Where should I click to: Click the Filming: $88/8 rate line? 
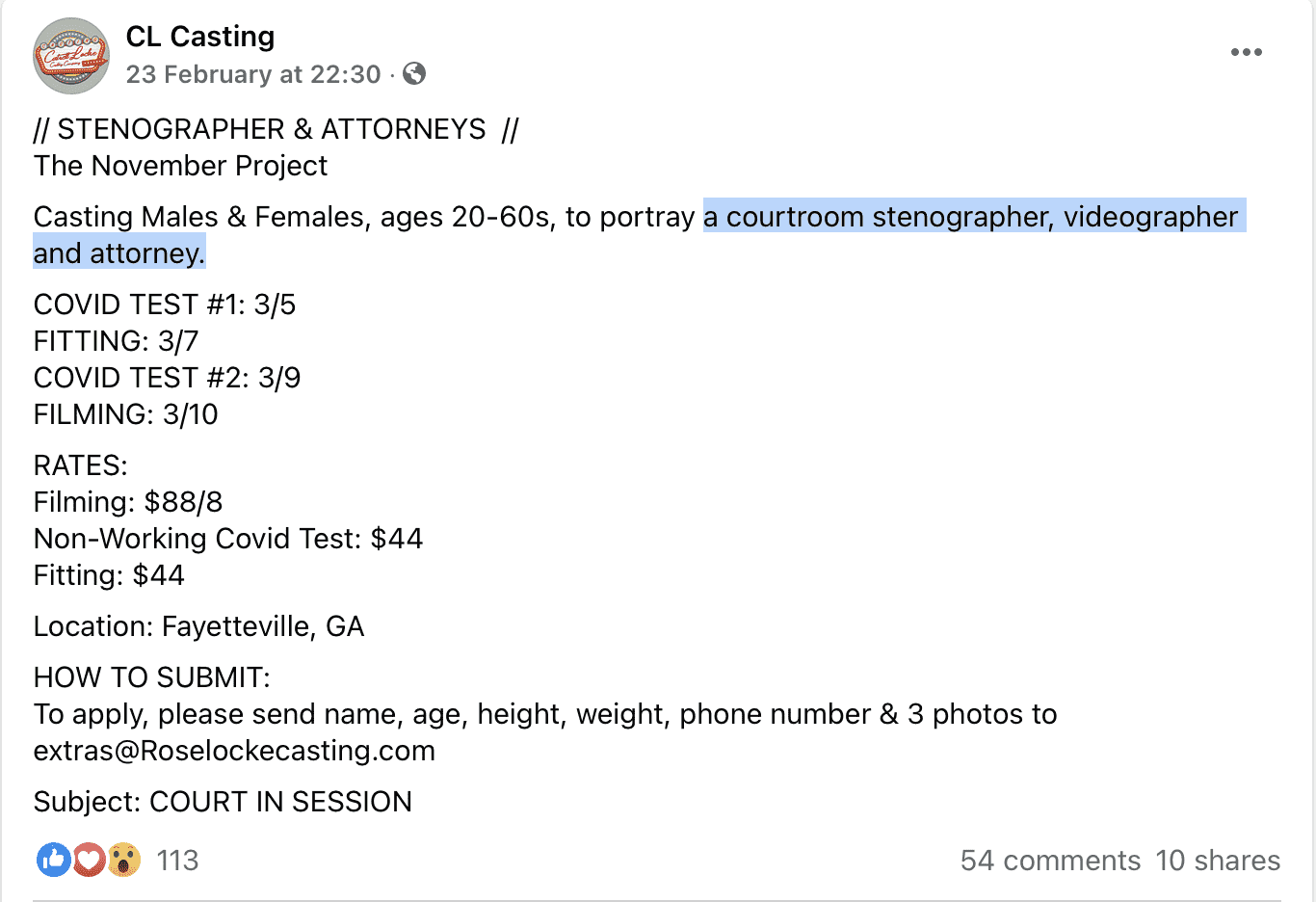coord(128,502)
